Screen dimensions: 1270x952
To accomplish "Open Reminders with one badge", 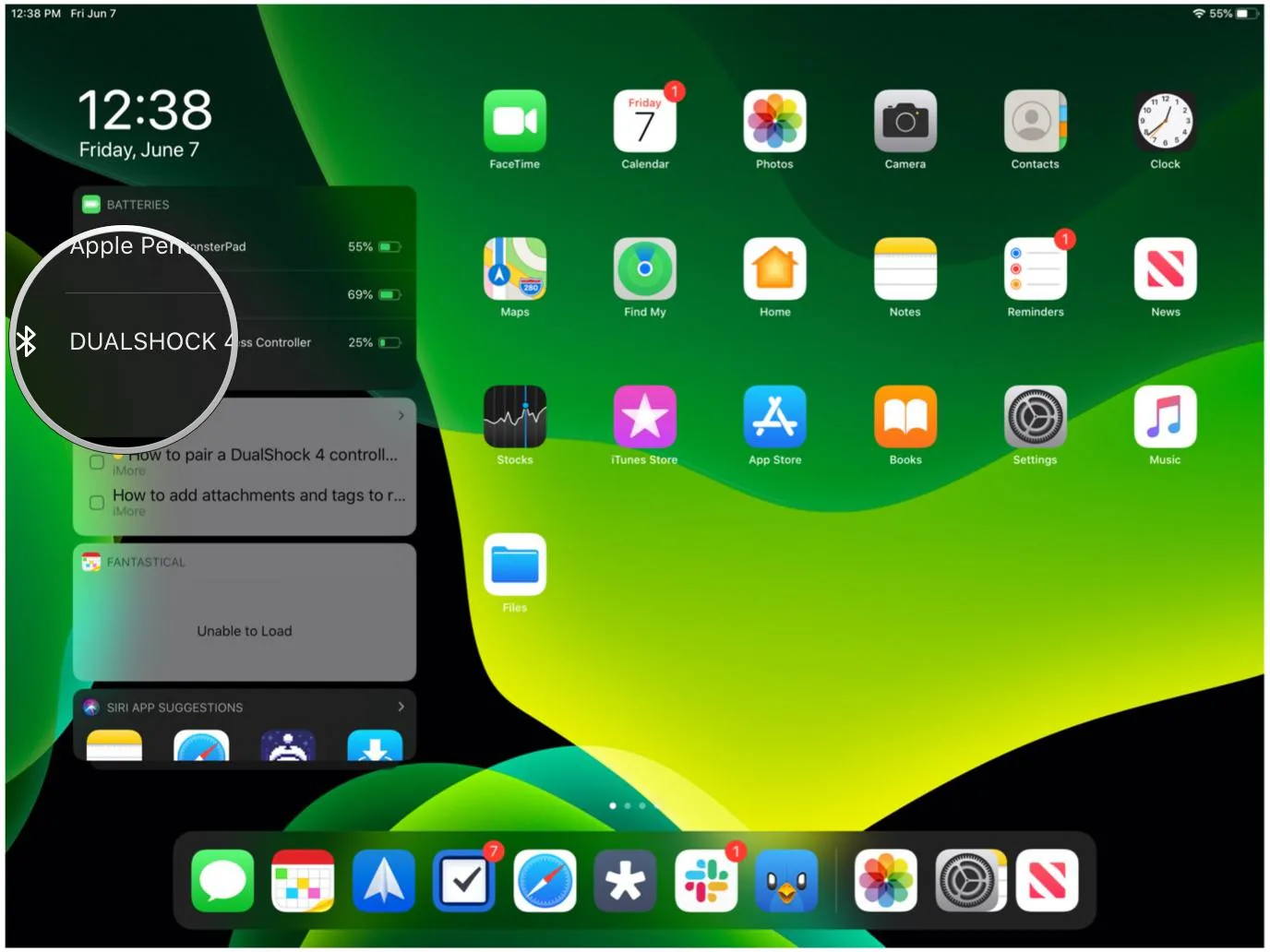I will (x=1035, y=268).
